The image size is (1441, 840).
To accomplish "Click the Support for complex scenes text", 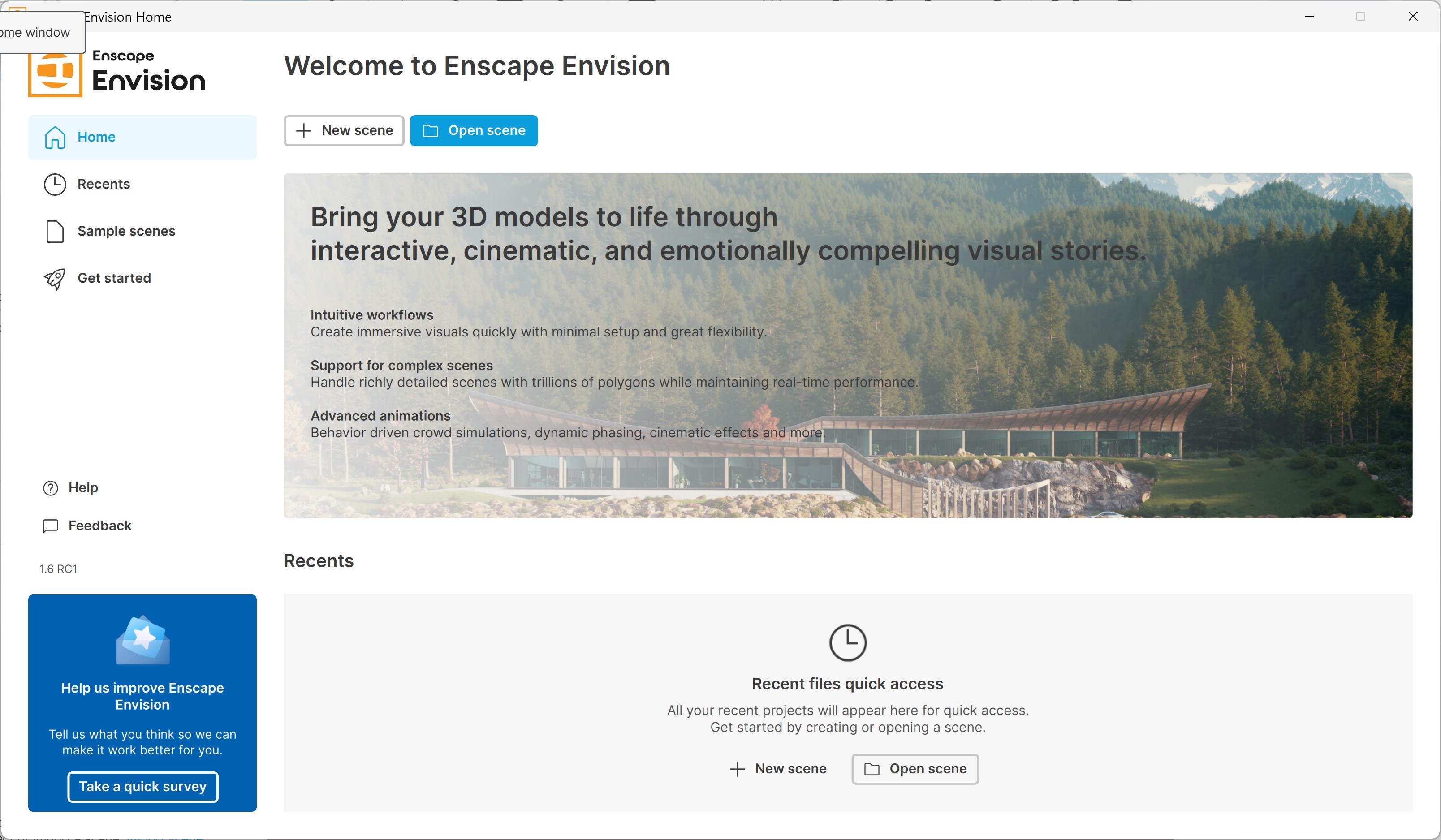I will pyautogui.click(x=401, y=366).
